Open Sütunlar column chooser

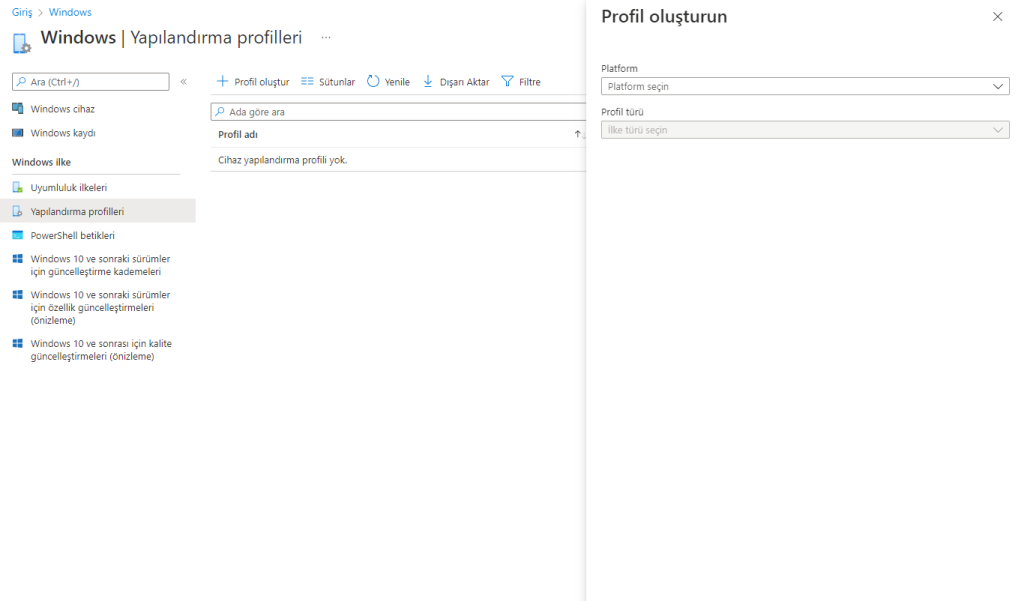click(x=328, y=82)
